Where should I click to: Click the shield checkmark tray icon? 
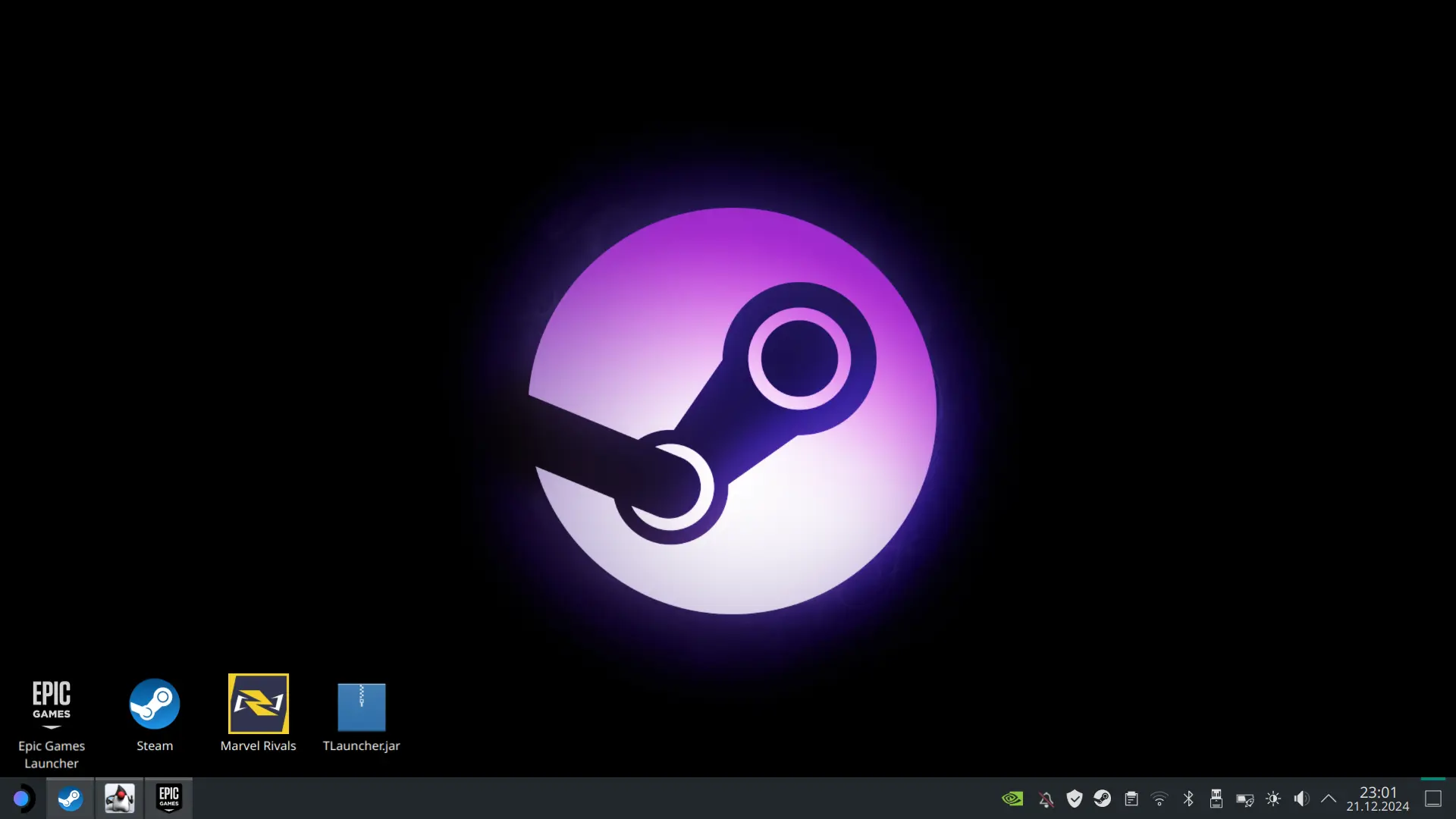pyautogui.click(x=1075, y=799)
